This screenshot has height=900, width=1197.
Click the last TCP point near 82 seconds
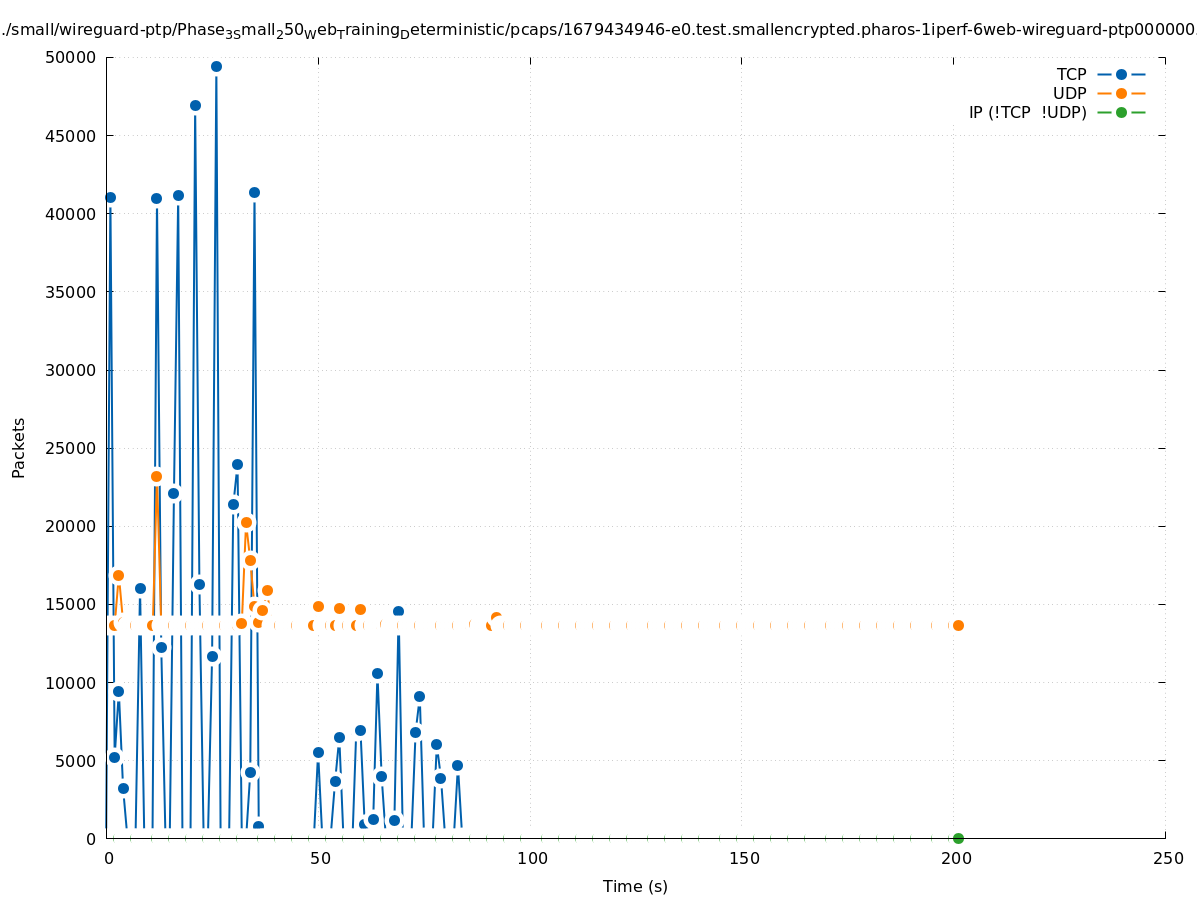pos(457,765)
